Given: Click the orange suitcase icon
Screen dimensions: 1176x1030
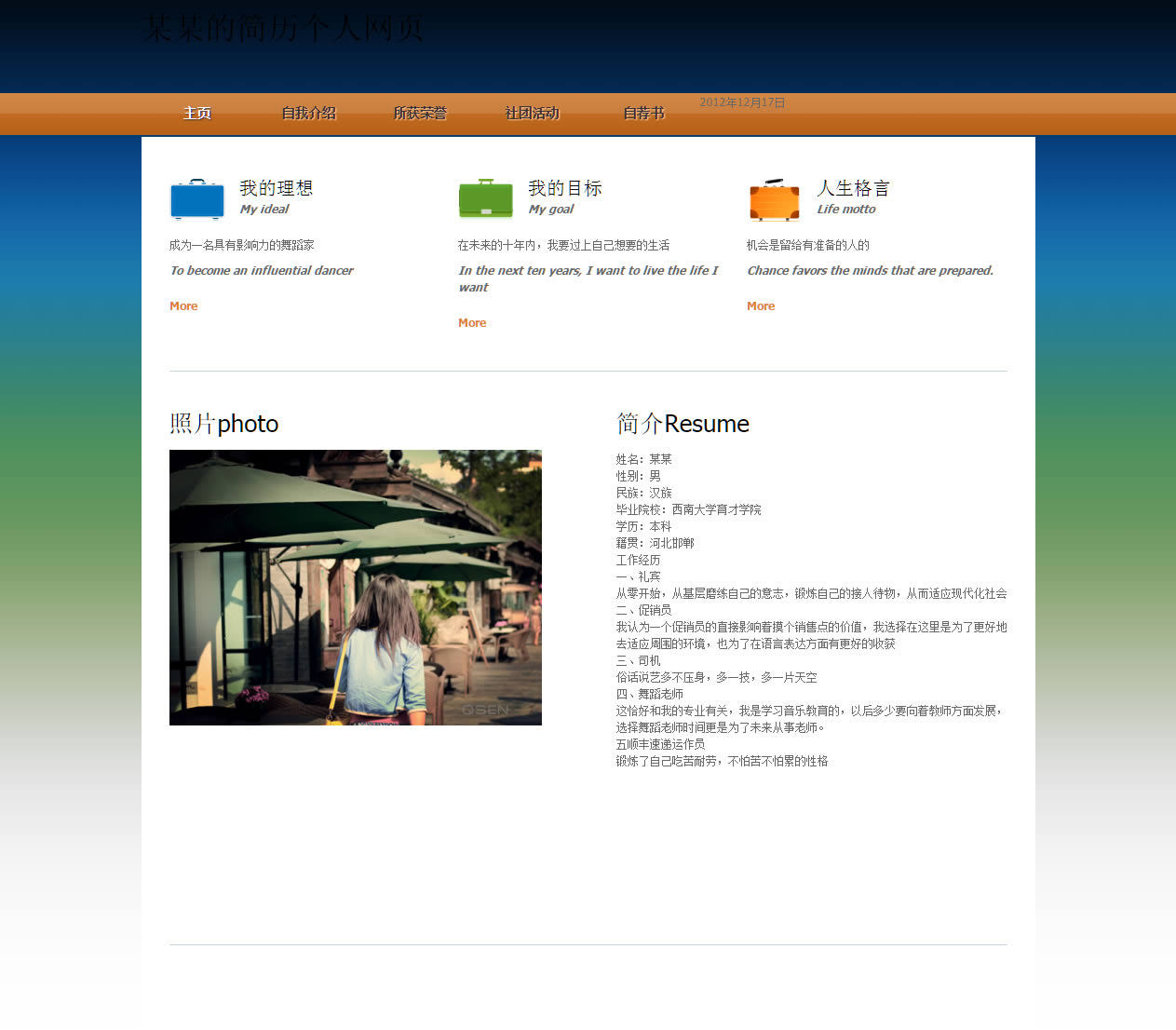Looking at the screenshot, I should point(775,200).
